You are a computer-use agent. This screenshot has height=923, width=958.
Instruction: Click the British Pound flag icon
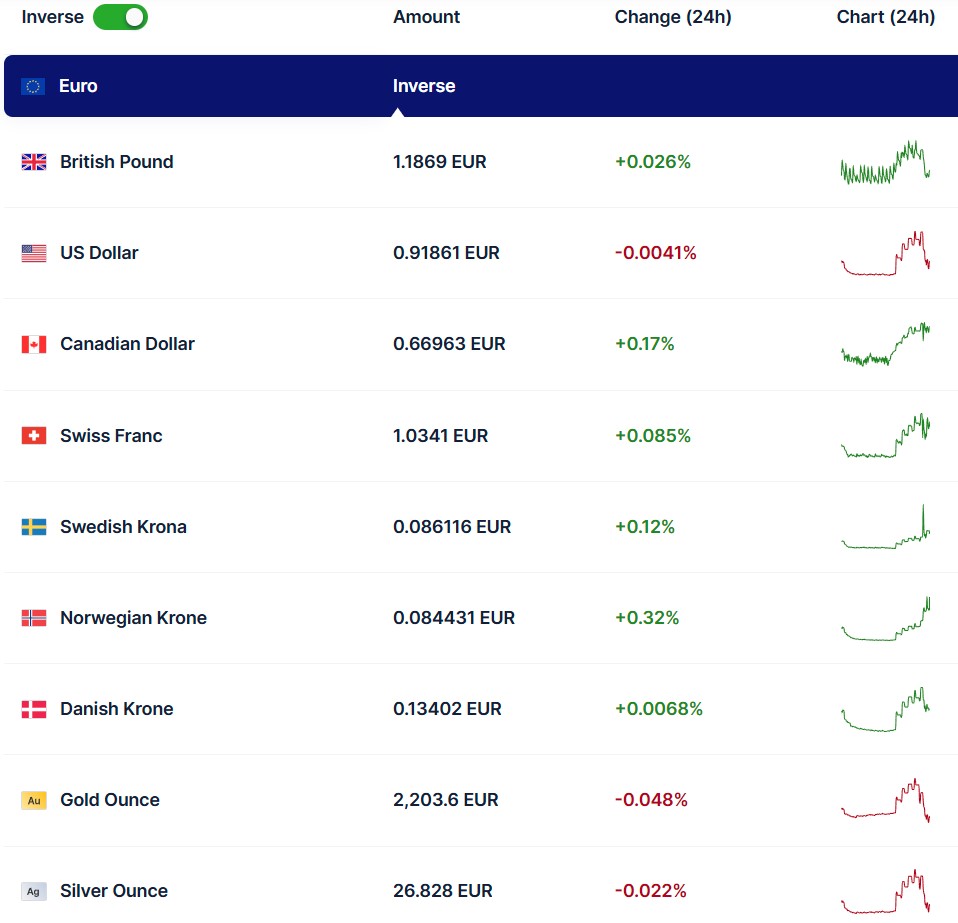(34, 162)
